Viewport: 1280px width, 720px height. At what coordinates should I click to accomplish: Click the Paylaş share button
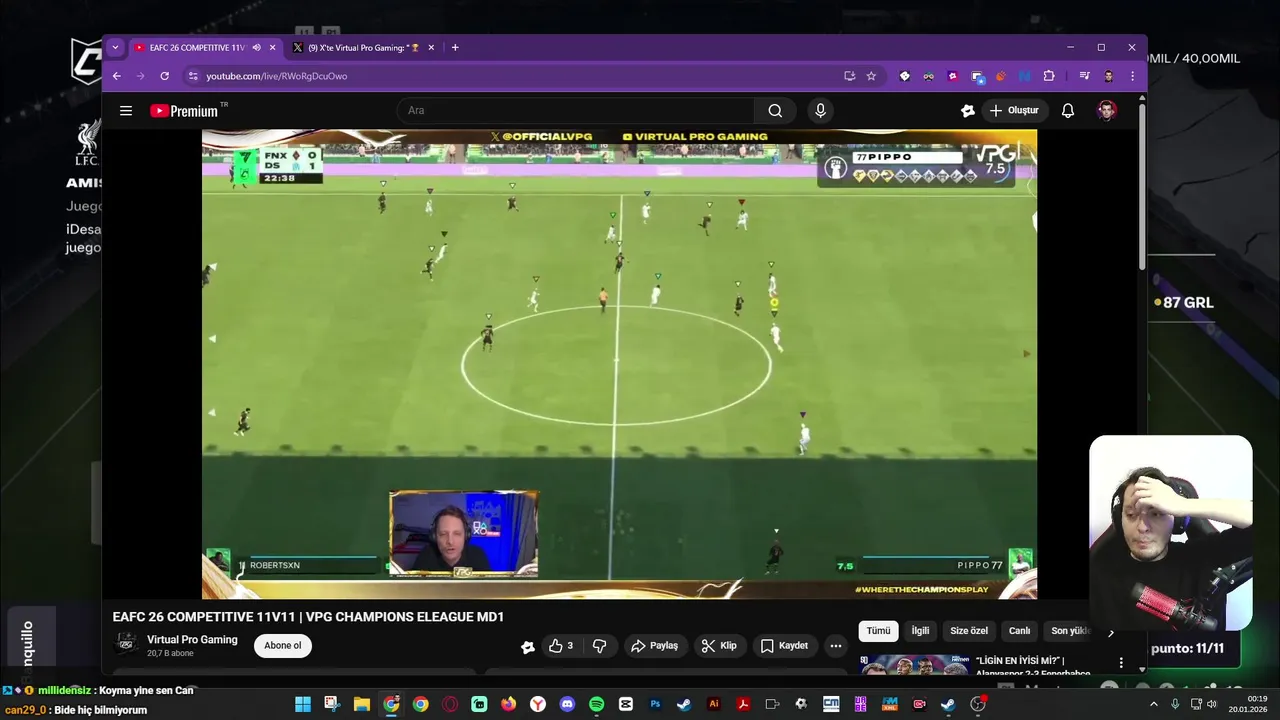tap(654, 646)
